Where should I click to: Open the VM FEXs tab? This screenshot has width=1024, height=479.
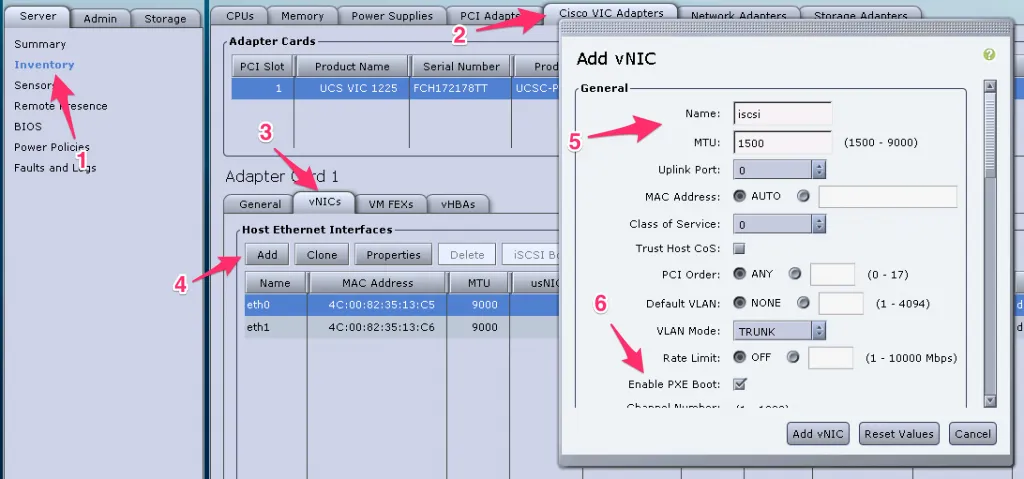(391, 204)
